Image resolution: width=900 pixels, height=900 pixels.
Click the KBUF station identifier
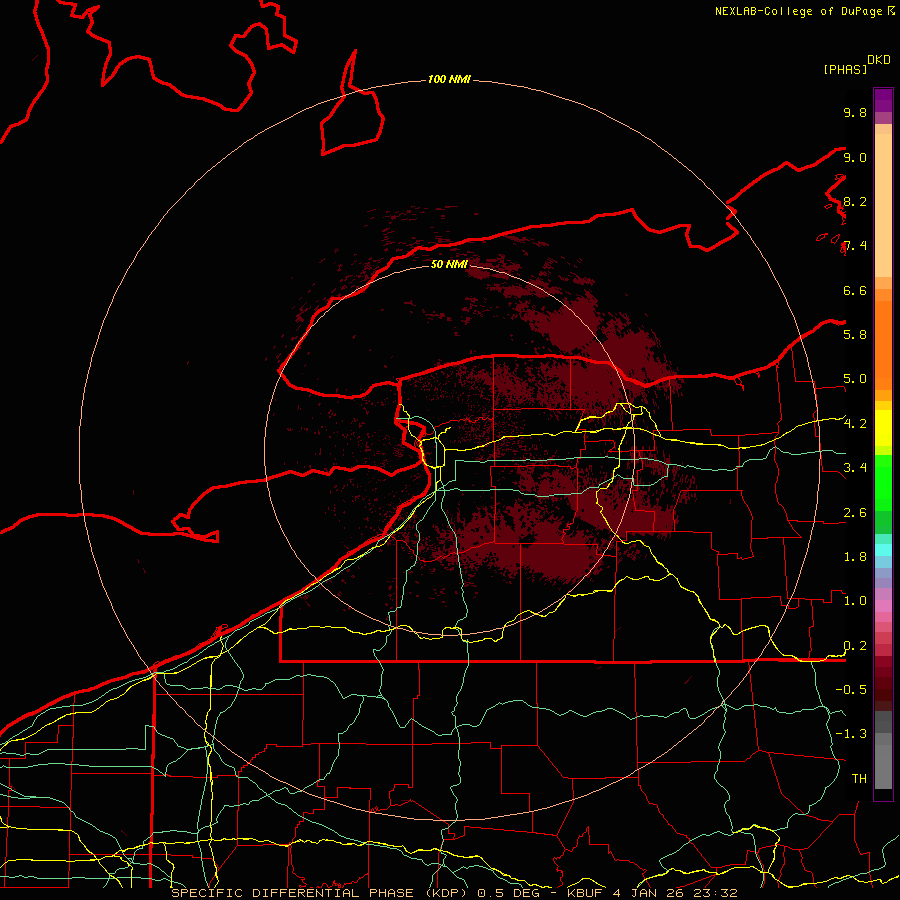click(x=586, y=893)
